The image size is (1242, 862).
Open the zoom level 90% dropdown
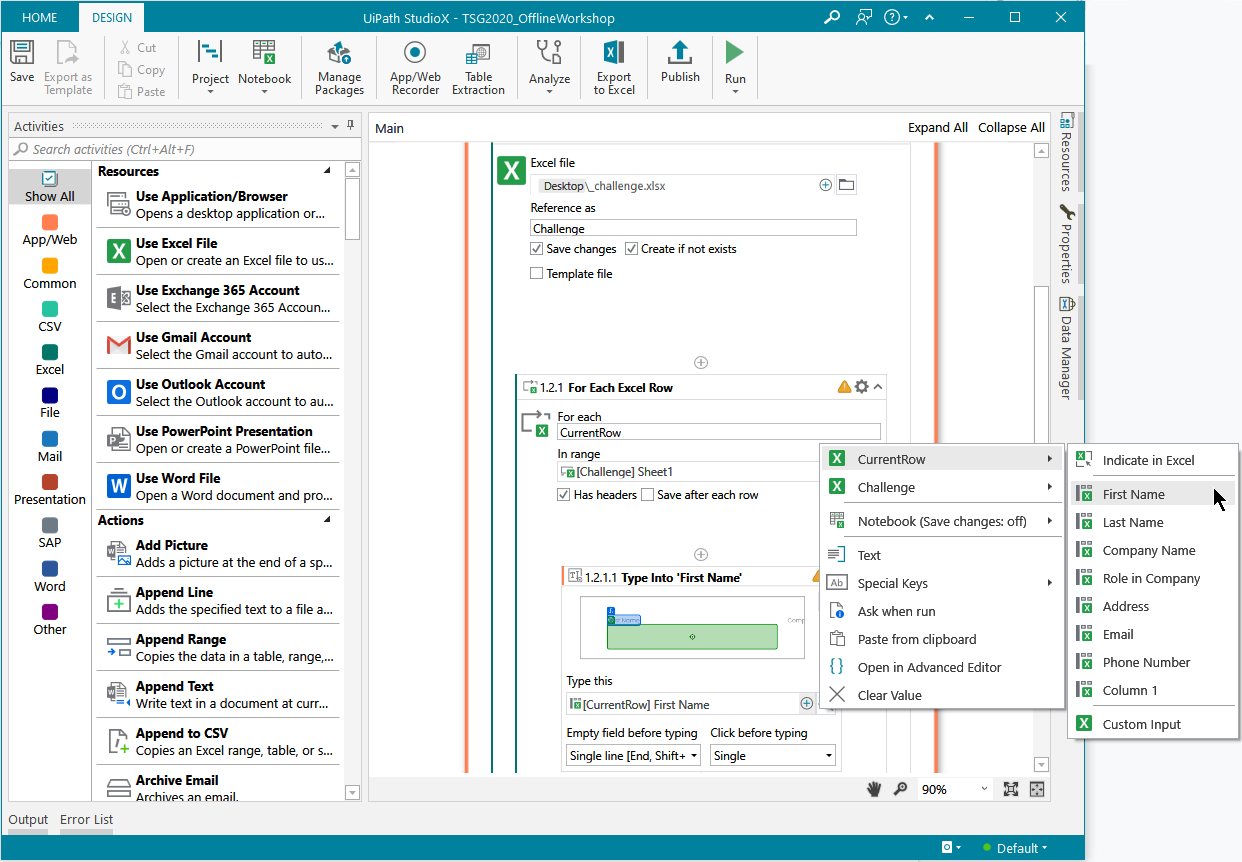tap(955, 789)
